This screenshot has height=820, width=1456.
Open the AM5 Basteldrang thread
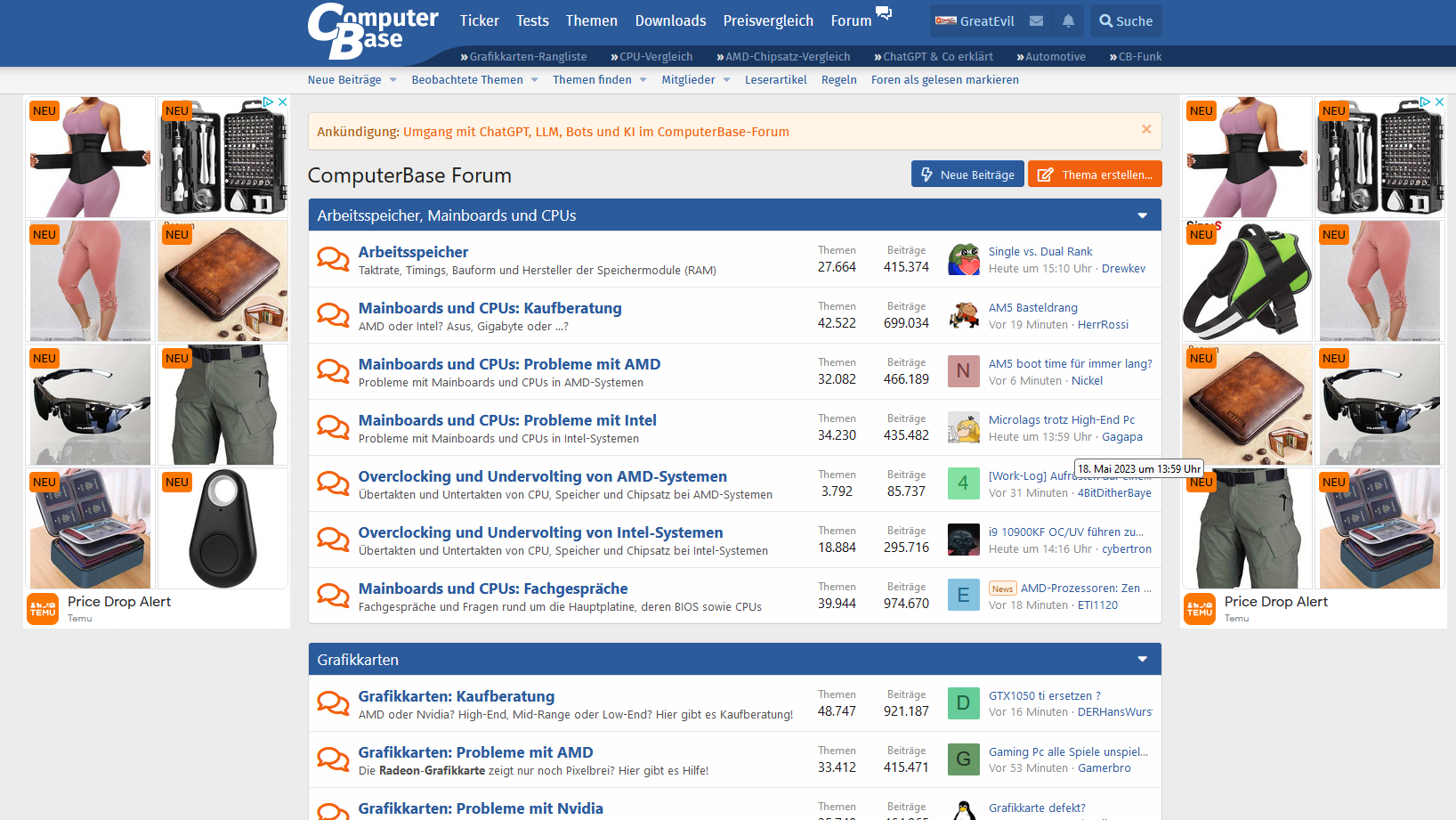click(x=1033, y=308)
